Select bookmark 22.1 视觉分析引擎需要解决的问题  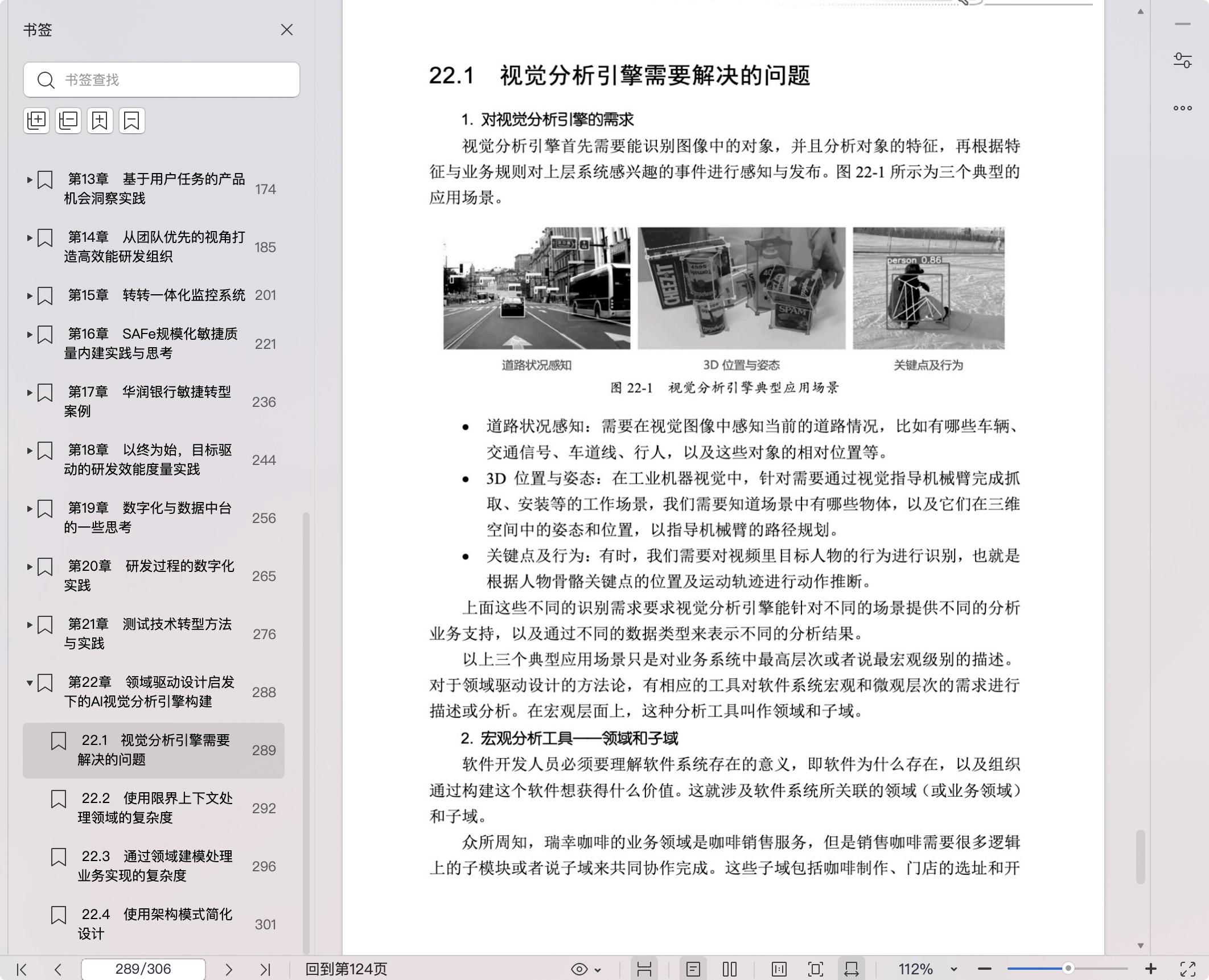point(154,750)
